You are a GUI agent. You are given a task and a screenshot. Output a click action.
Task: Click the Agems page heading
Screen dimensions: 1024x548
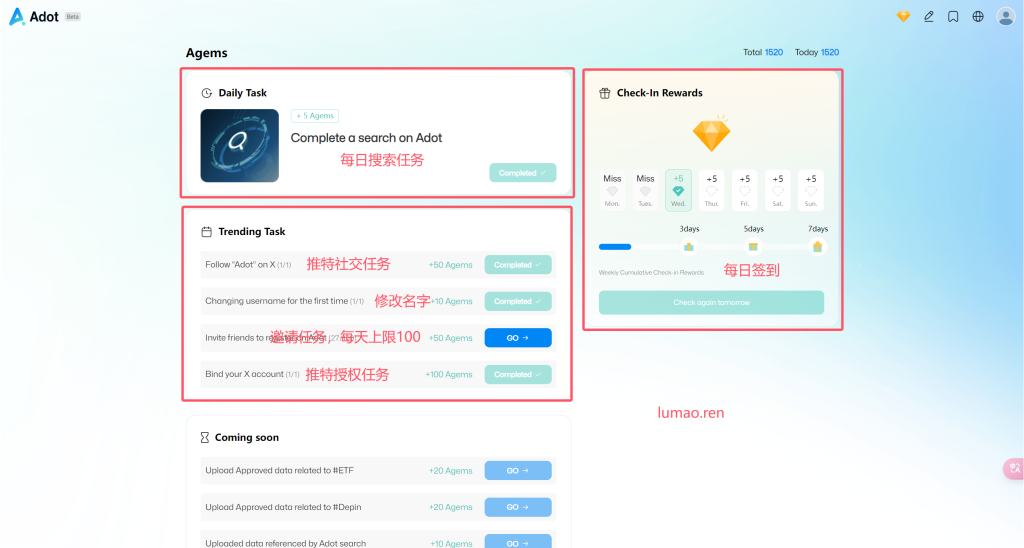coord(206,53)
